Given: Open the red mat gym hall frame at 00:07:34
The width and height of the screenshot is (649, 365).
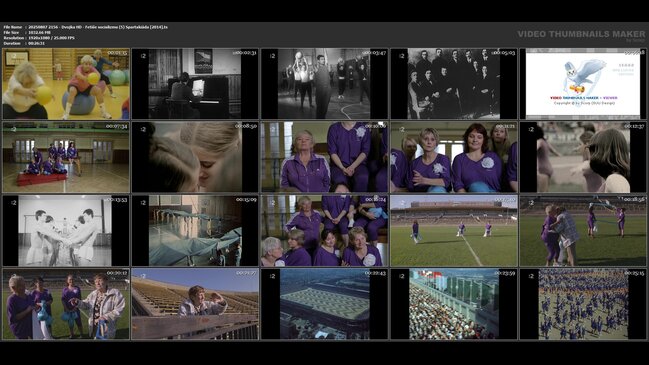Looking at the screenshot, I should point(66,157).
